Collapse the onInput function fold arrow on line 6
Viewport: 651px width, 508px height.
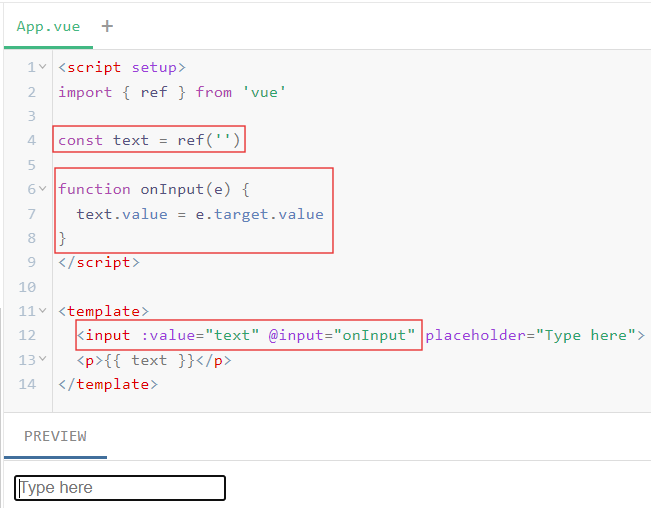(42, 189)
